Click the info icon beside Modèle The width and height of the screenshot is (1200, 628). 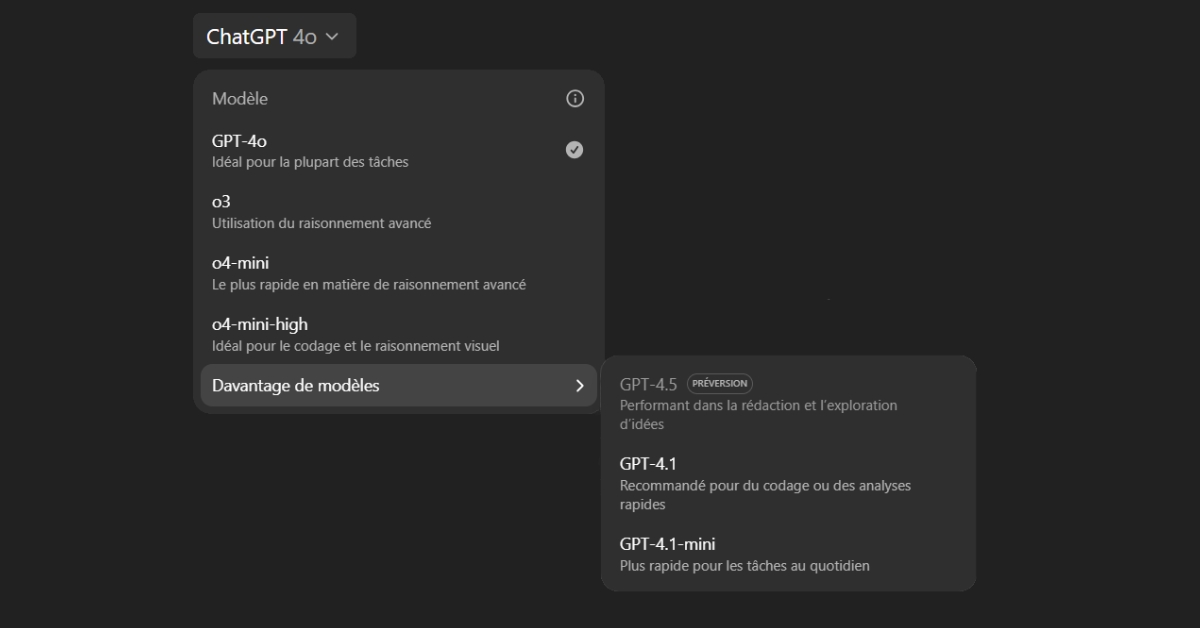(x=575, y=98)
